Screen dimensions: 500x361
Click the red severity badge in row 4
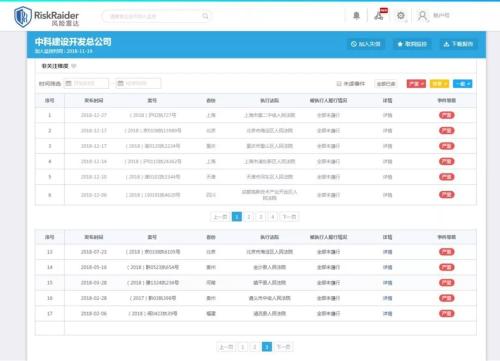pos(447,162)
